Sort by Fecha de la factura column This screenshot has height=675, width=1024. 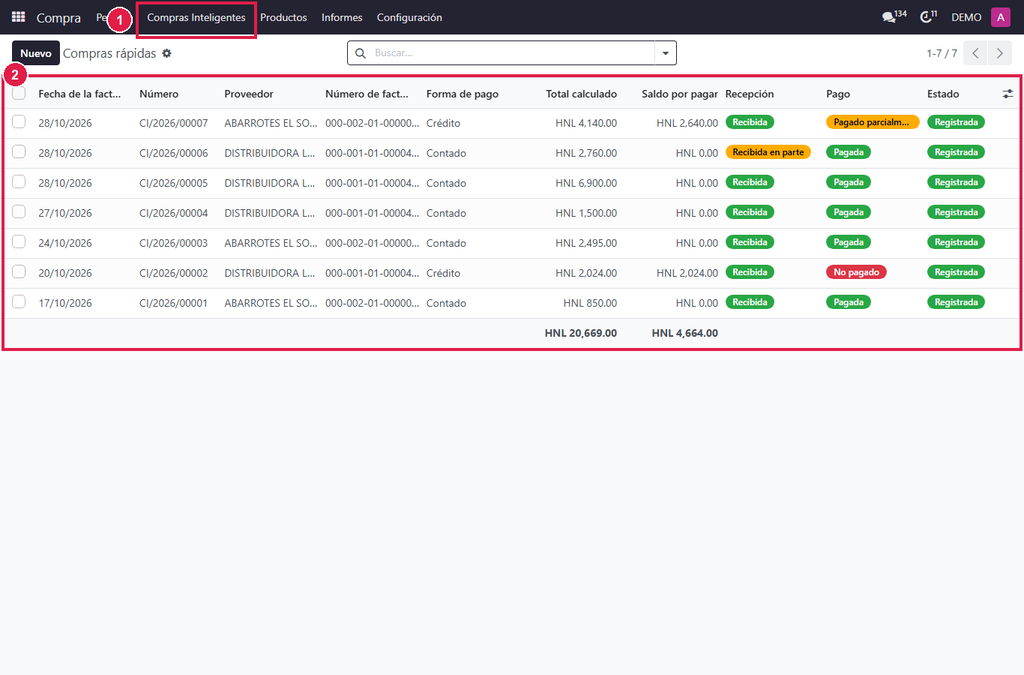80,94
